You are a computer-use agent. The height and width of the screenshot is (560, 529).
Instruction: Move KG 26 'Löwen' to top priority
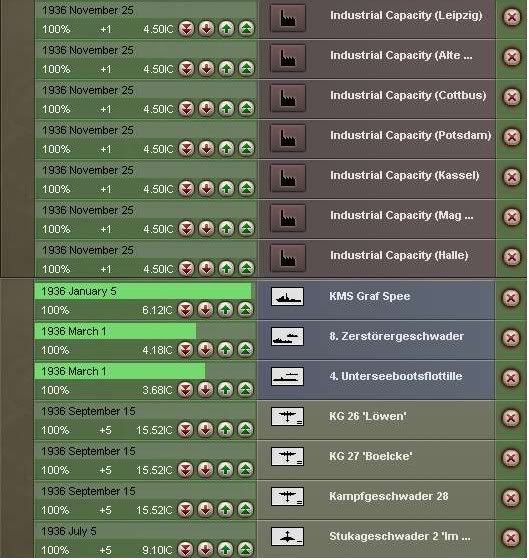click(x=245, y=430)
